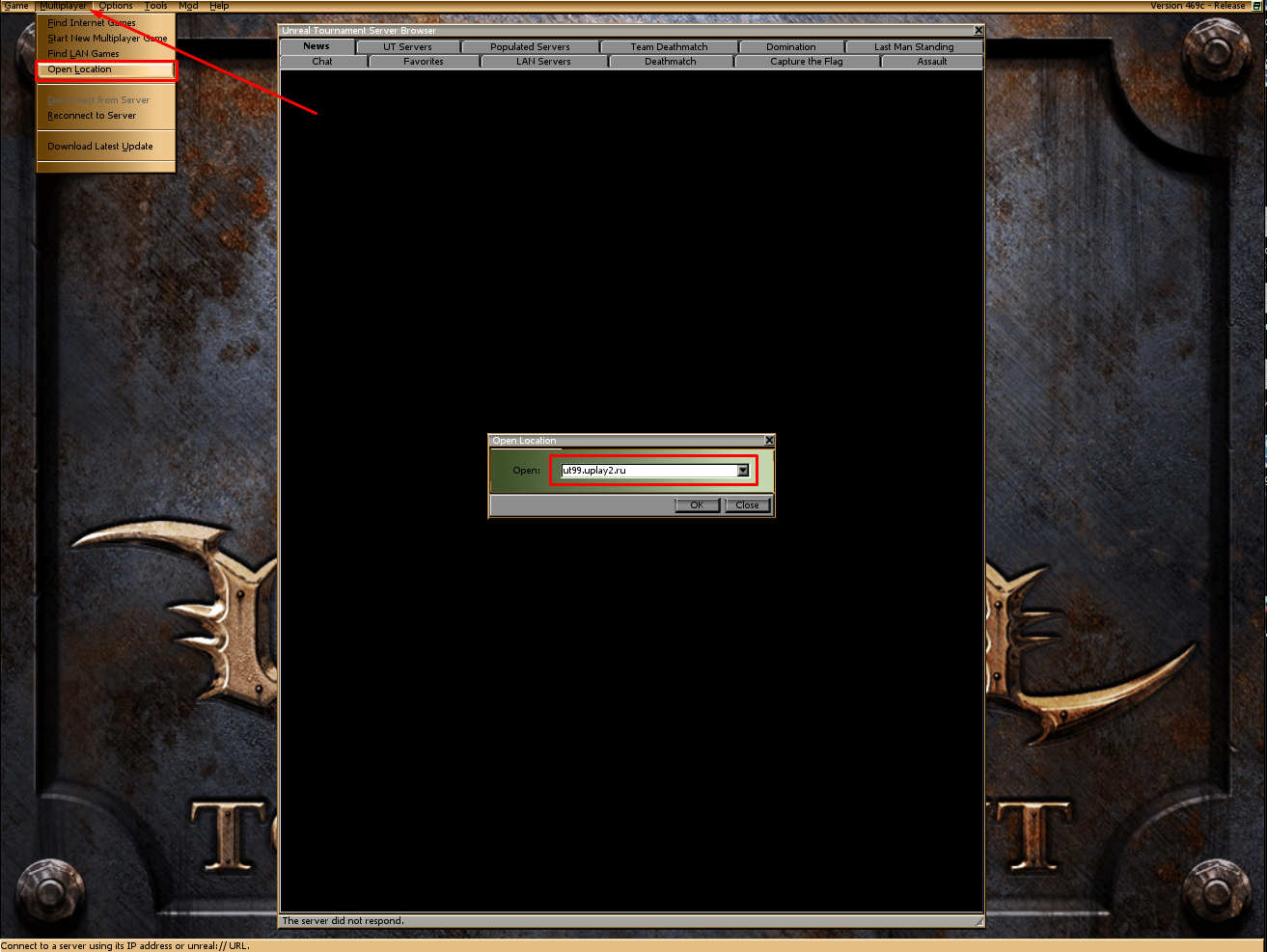
Task: Open the Favorites tab
Action: (424, 62)
